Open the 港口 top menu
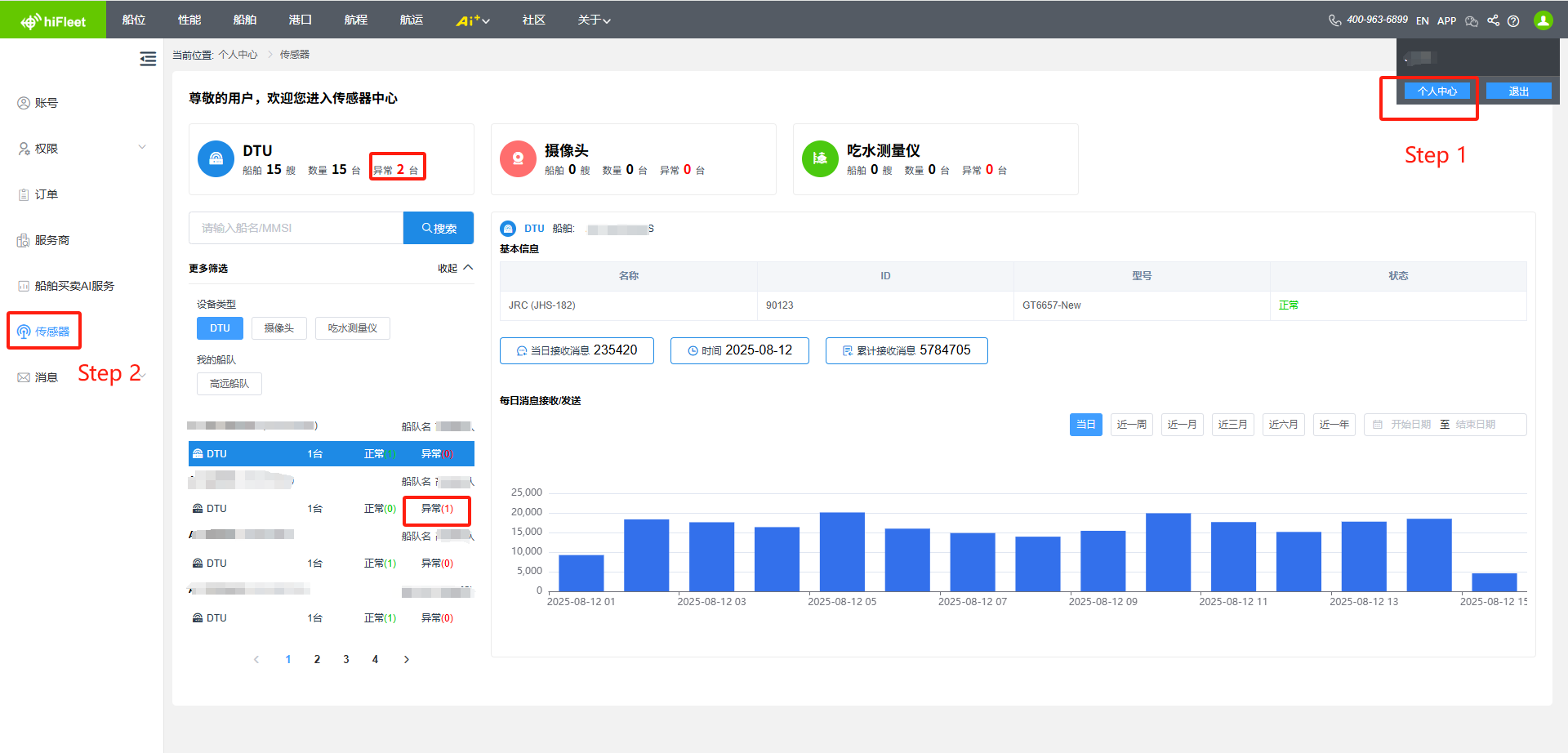Image resolution: width=1568 pixels, height=753 pixels. 301,20
